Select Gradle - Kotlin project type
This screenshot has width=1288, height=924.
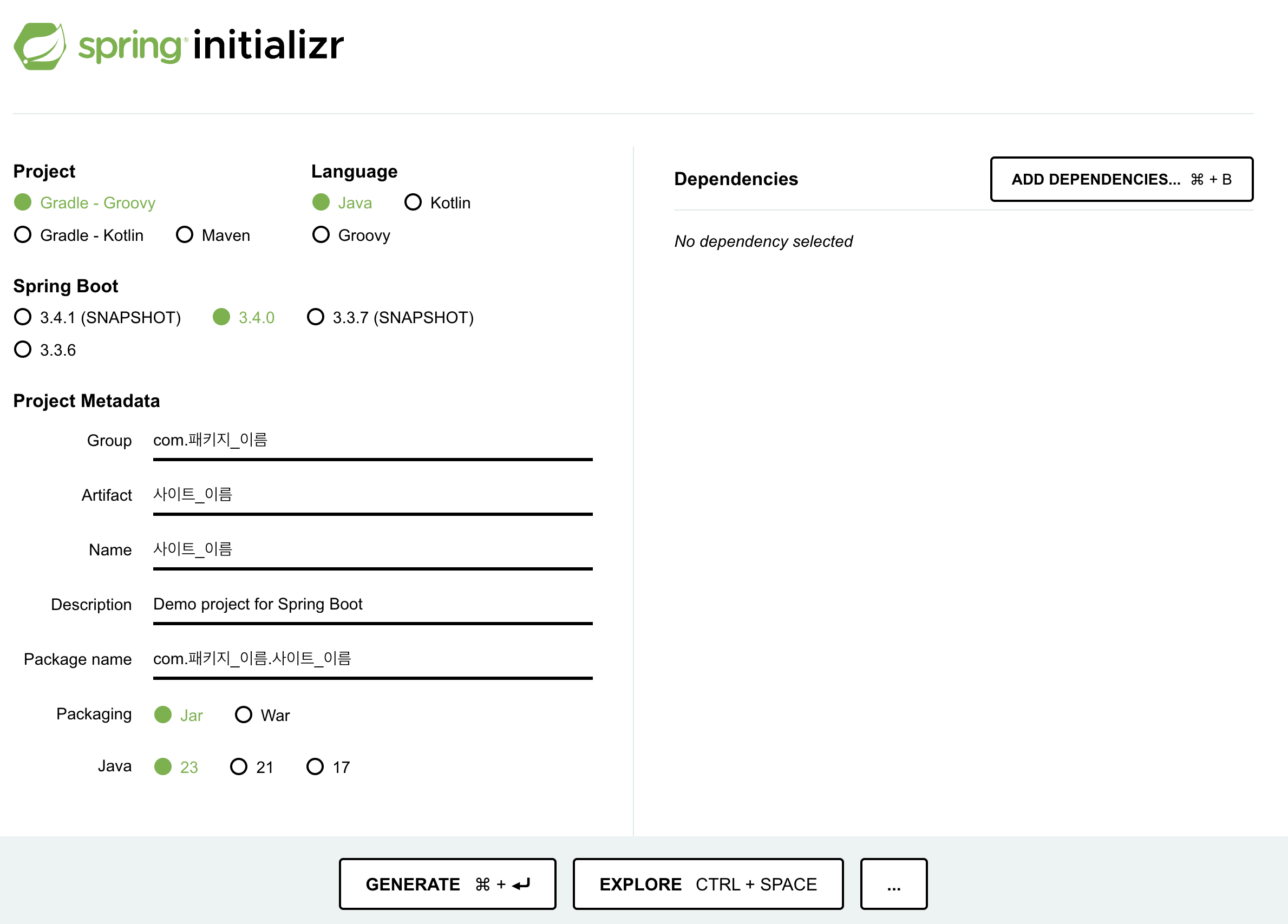pos(23,235)
